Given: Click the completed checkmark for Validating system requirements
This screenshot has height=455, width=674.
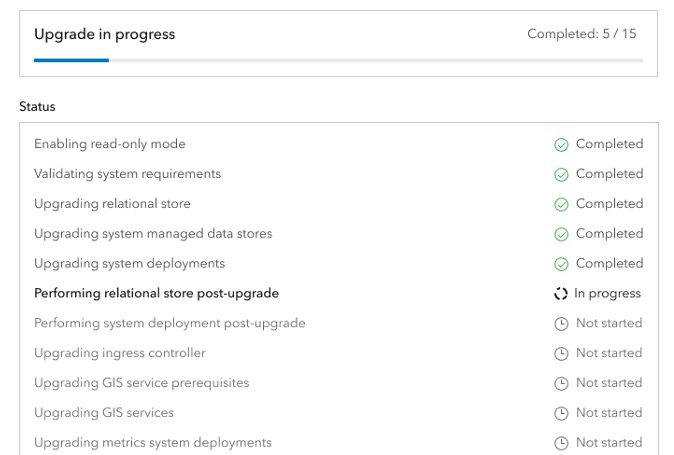Looking at the screenshot, I should tap(561, 174).
